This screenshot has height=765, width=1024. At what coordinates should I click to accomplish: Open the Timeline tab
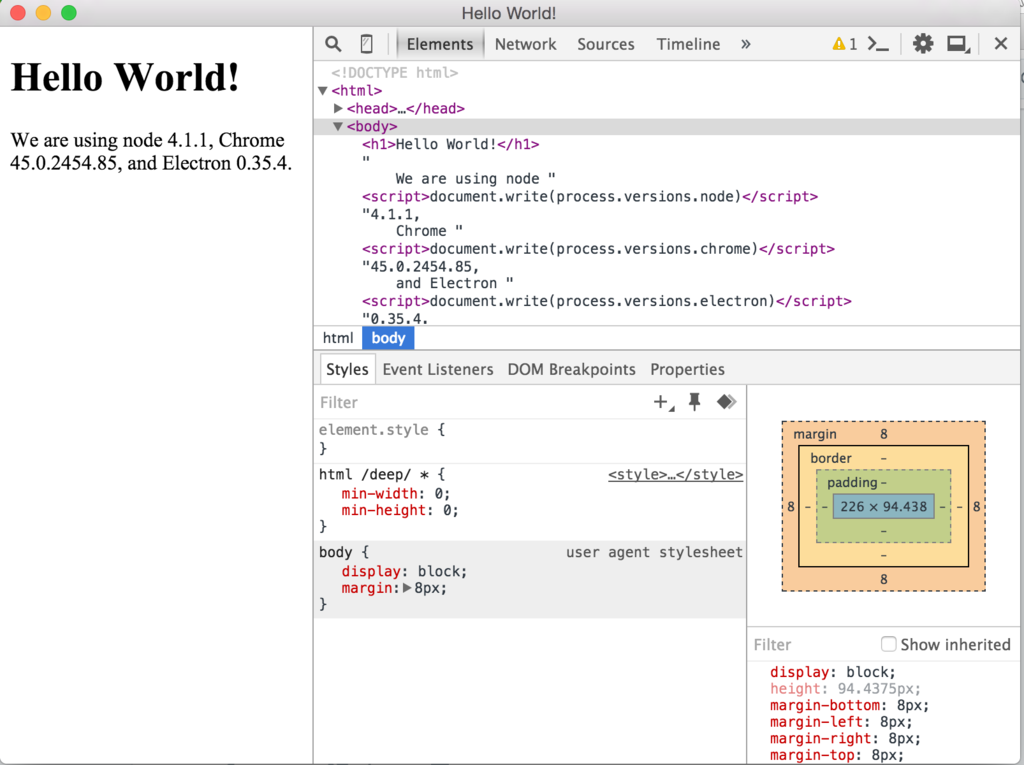point(688,44)
